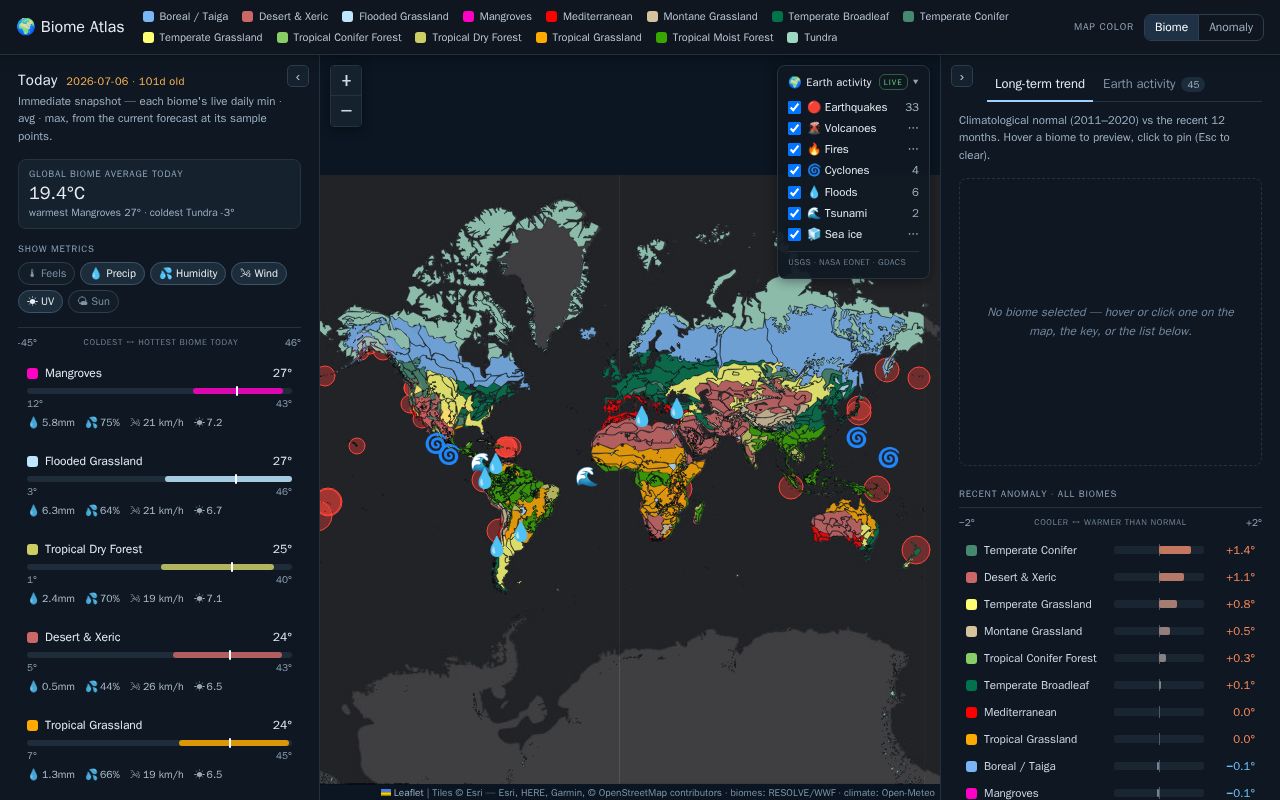Select Tropical Moist Forest legend entry
This screenshot has height=800, width=1280.
[714, 37]
